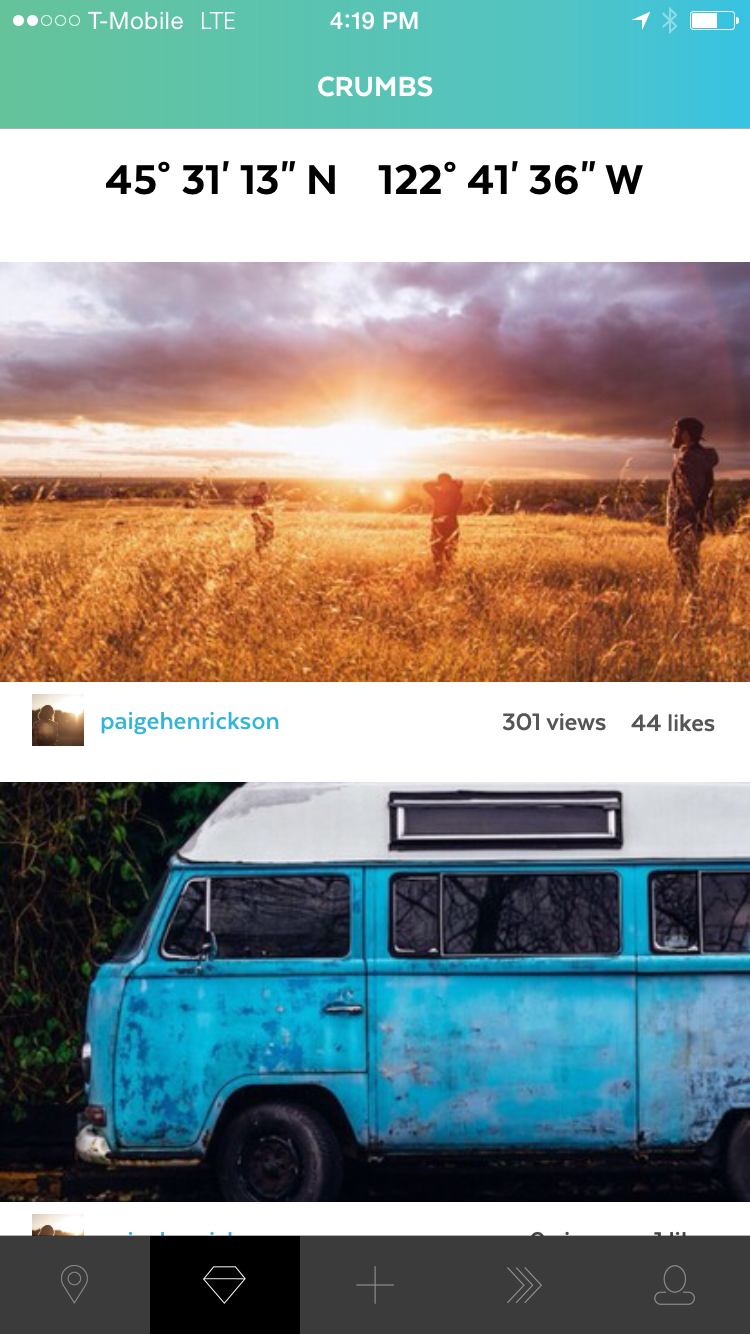Tap the latitude 45° 31' 13" N
This screenshot has width=750, height=1334.
[221, 180]
